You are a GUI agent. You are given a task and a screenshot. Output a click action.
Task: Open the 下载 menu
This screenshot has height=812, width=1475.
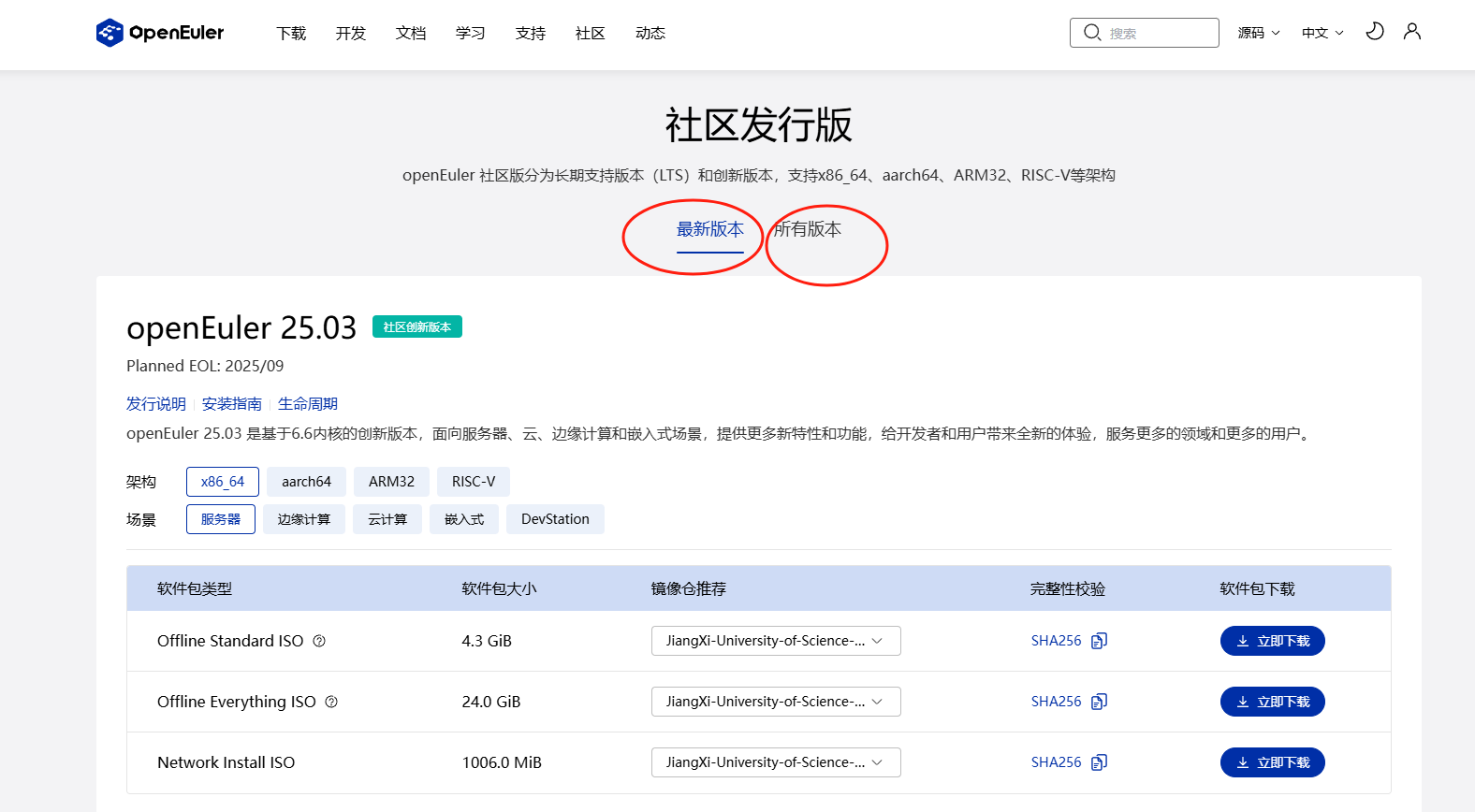[291, 33]
